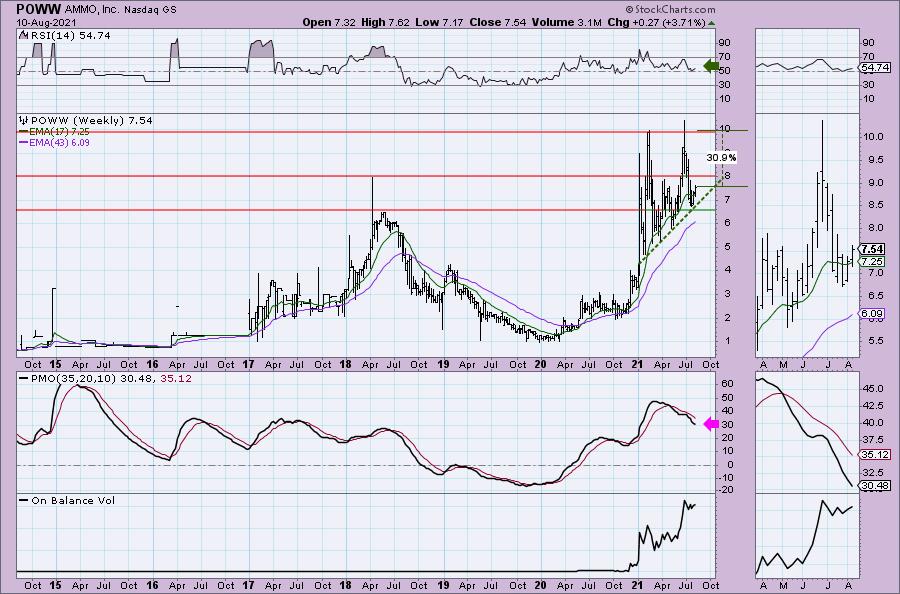900x594 pixels.
Task: Open the StockCharts.com copyright link
Action: click(670, 9)
